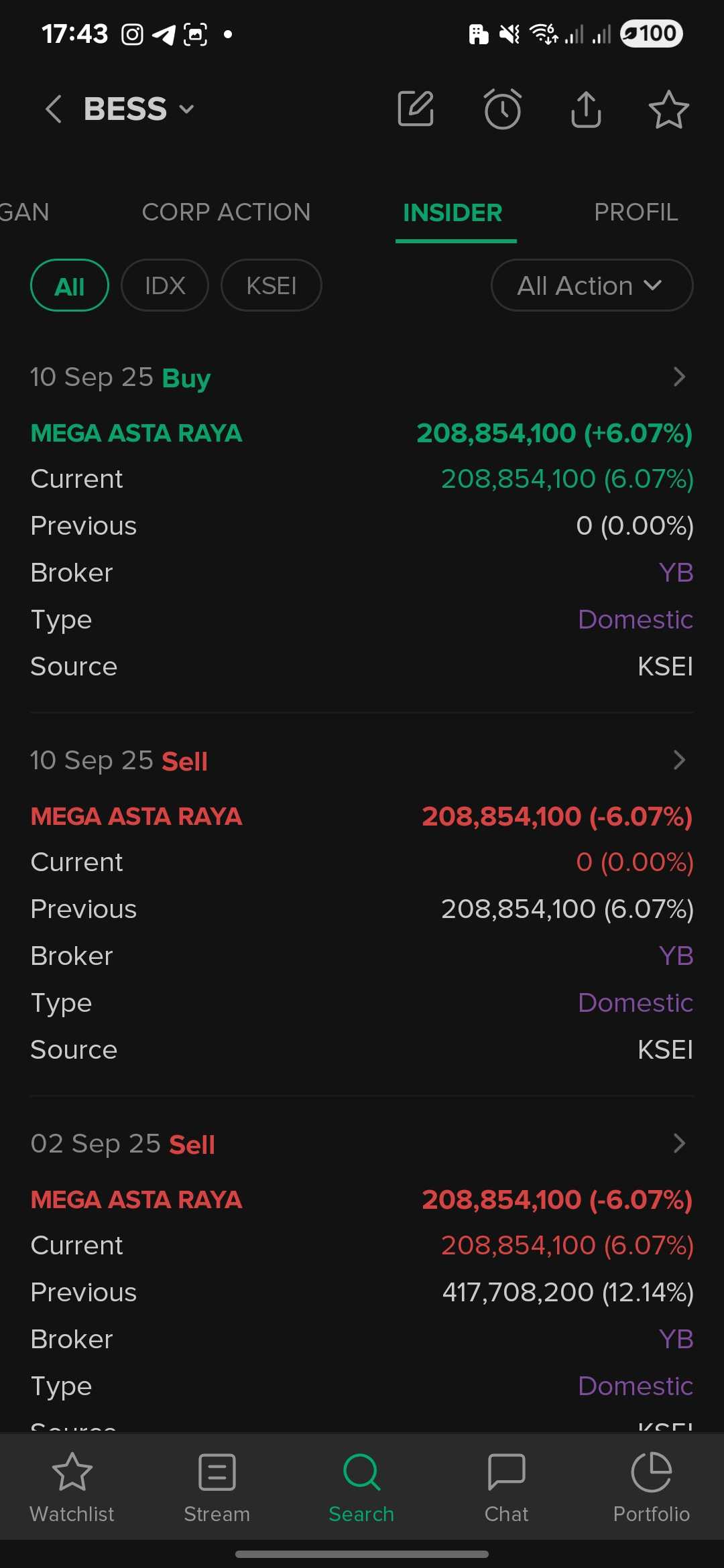Viewport: 724px width, 1568px height.
Task: Select the All filter chip
Action: click(x=70, y=285)
